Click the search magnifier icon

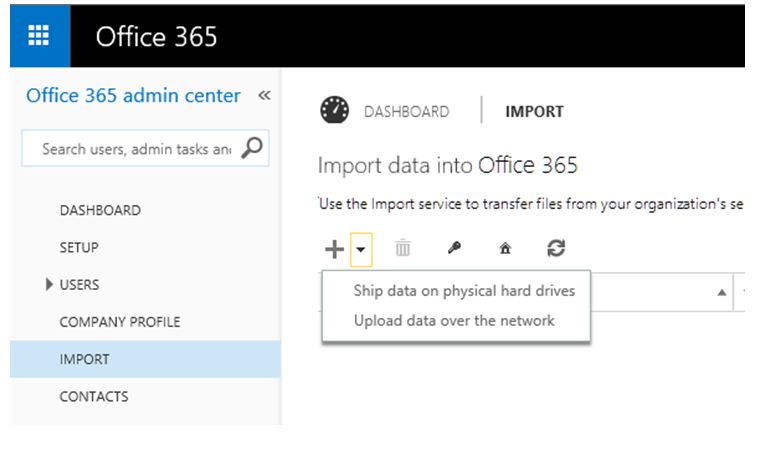pos(253,149)
